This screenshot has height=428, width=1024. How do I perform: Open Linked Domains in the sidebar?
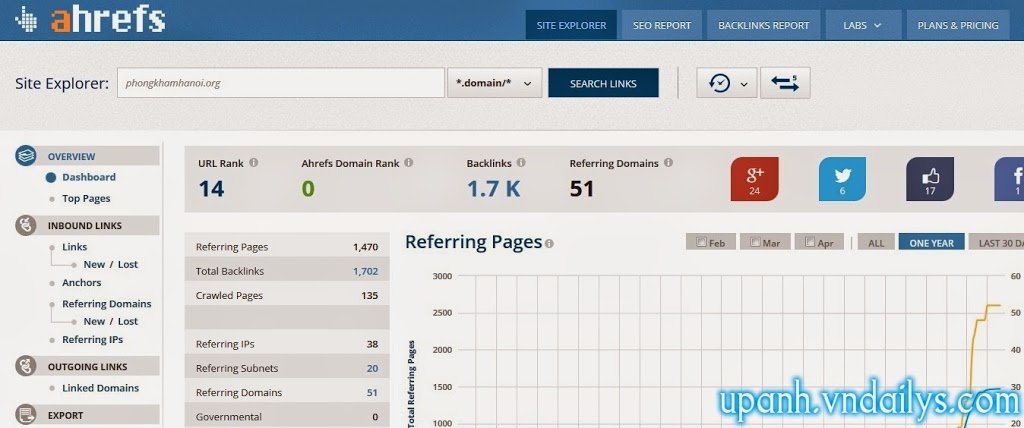(101, 388)
